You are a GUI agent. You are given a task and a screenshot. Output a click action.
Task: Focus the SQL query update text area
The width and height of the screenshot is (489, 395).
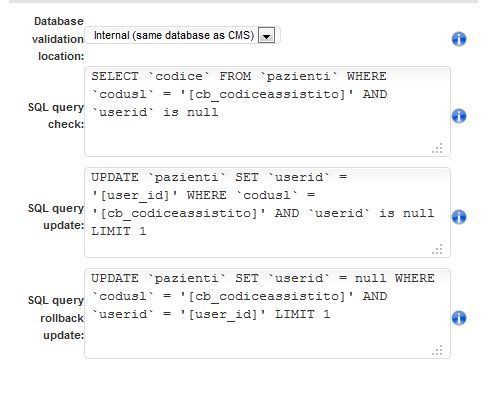(267, 212)
